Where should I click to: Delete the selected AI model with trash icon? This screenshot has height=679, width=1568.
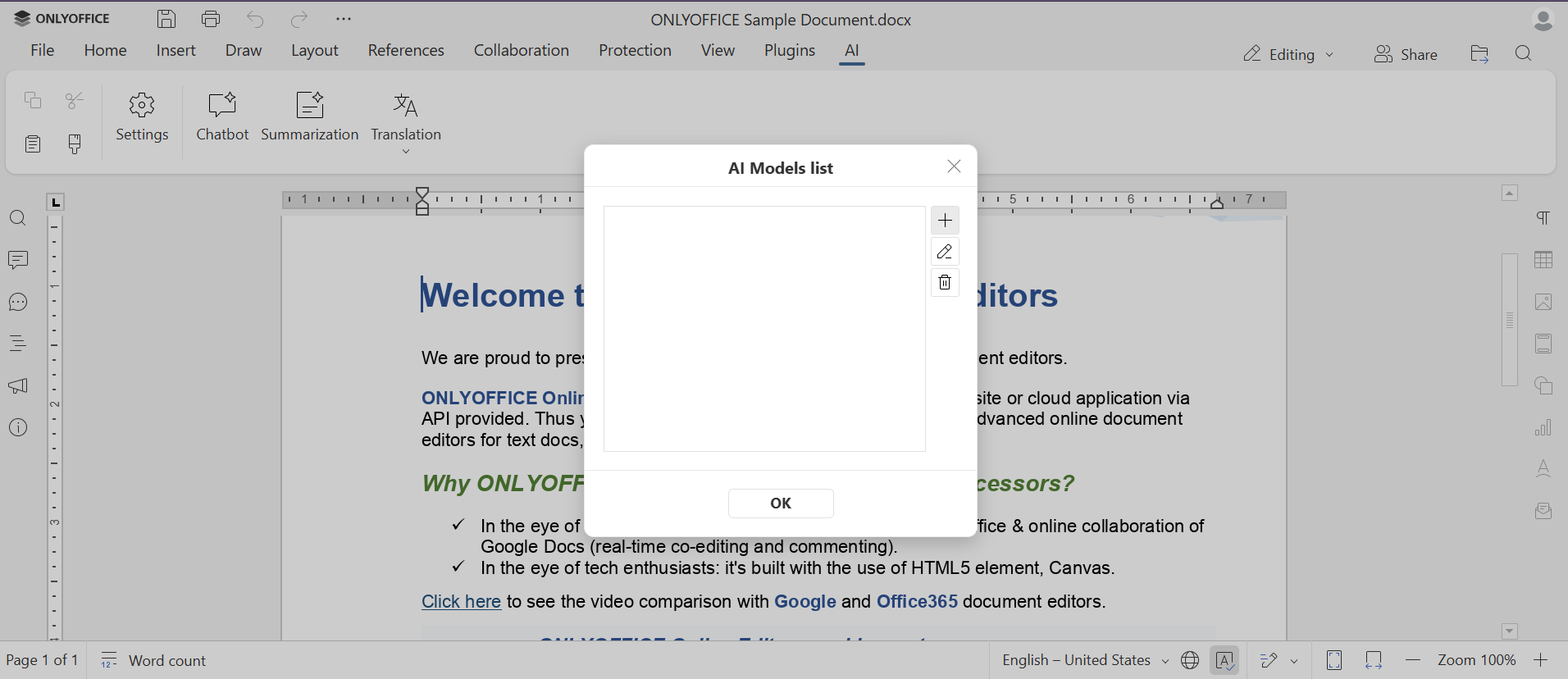tap(945, 283)
